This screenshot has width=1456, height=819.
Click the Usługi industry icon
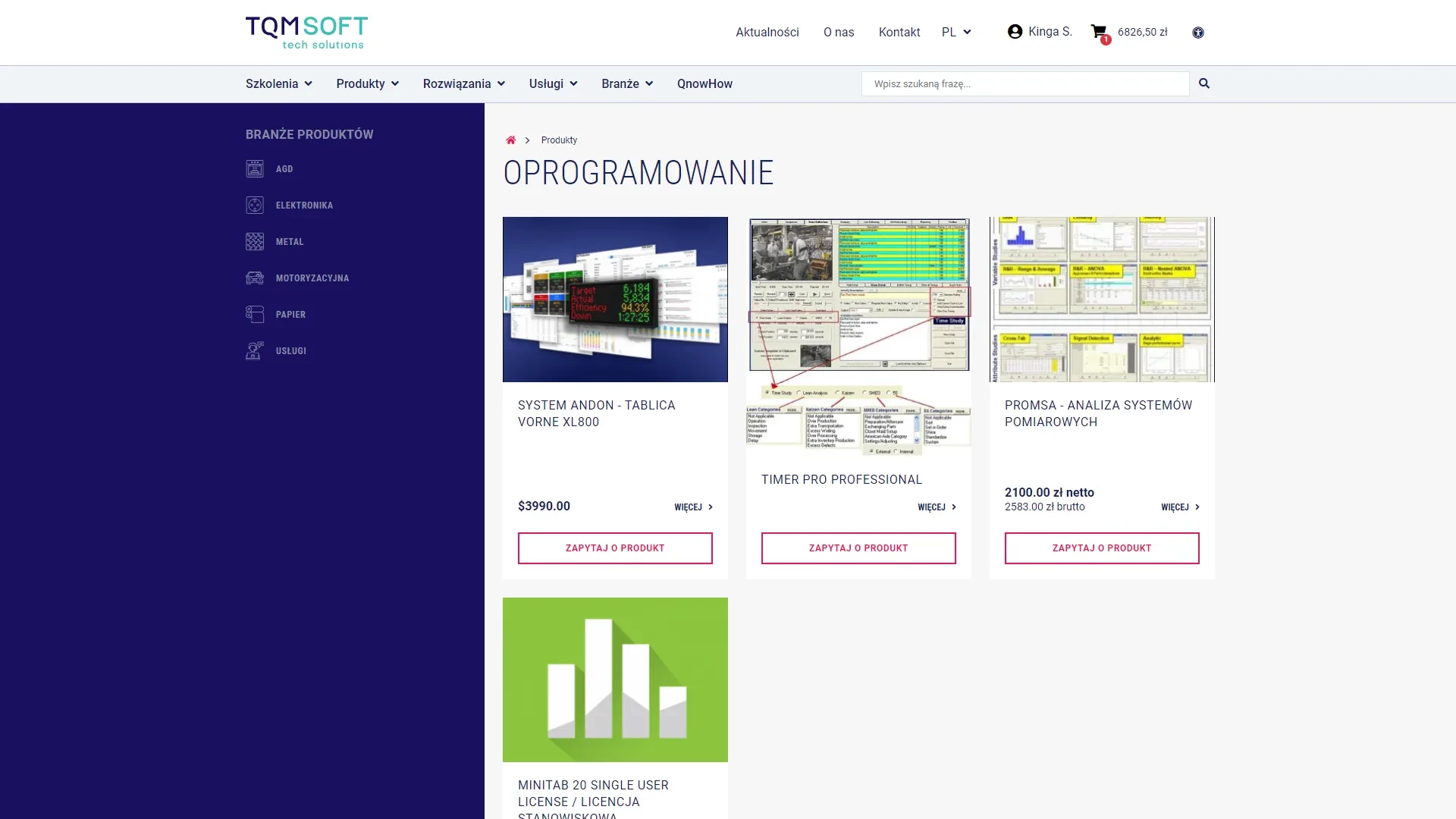point(255,350)
